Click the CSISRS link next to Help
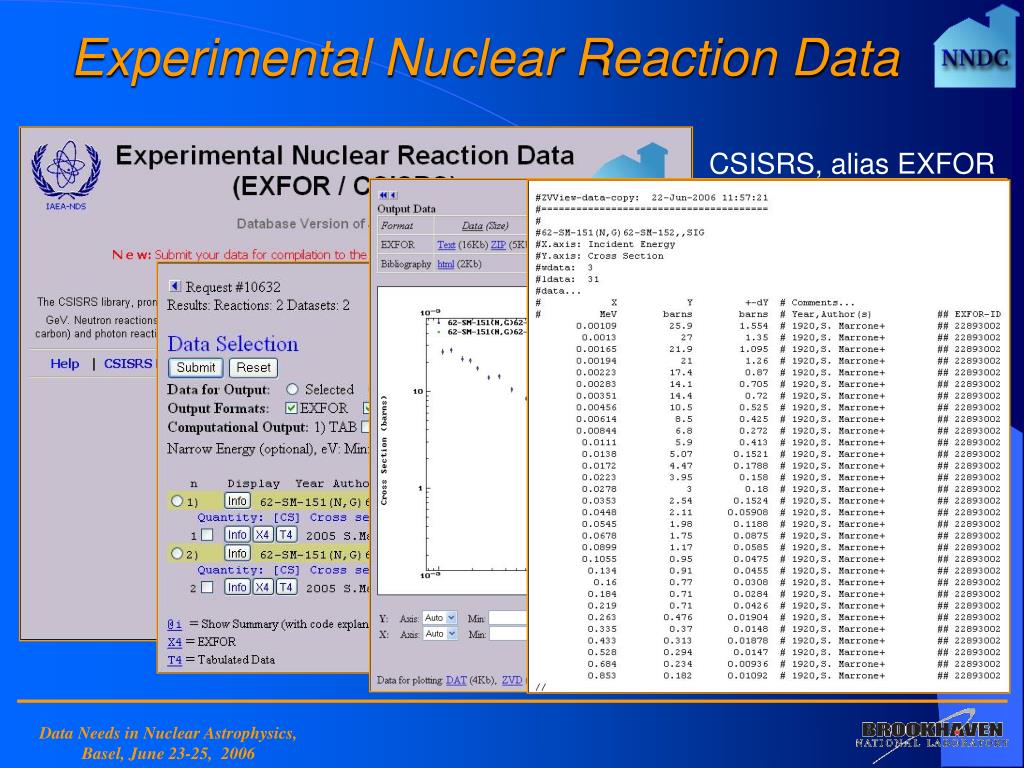This screenshot has height=768, width=1024. [x=128, y=364]
